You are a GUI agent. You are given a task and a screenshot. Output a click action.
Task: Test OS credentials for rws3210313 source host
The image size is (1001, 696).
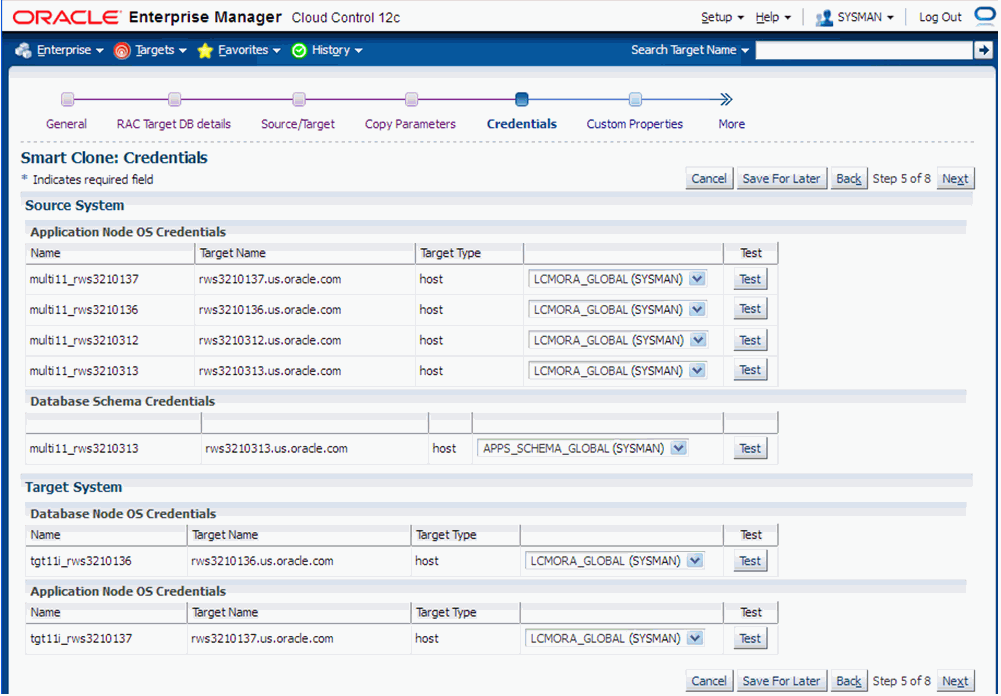[x=750, y=370]
